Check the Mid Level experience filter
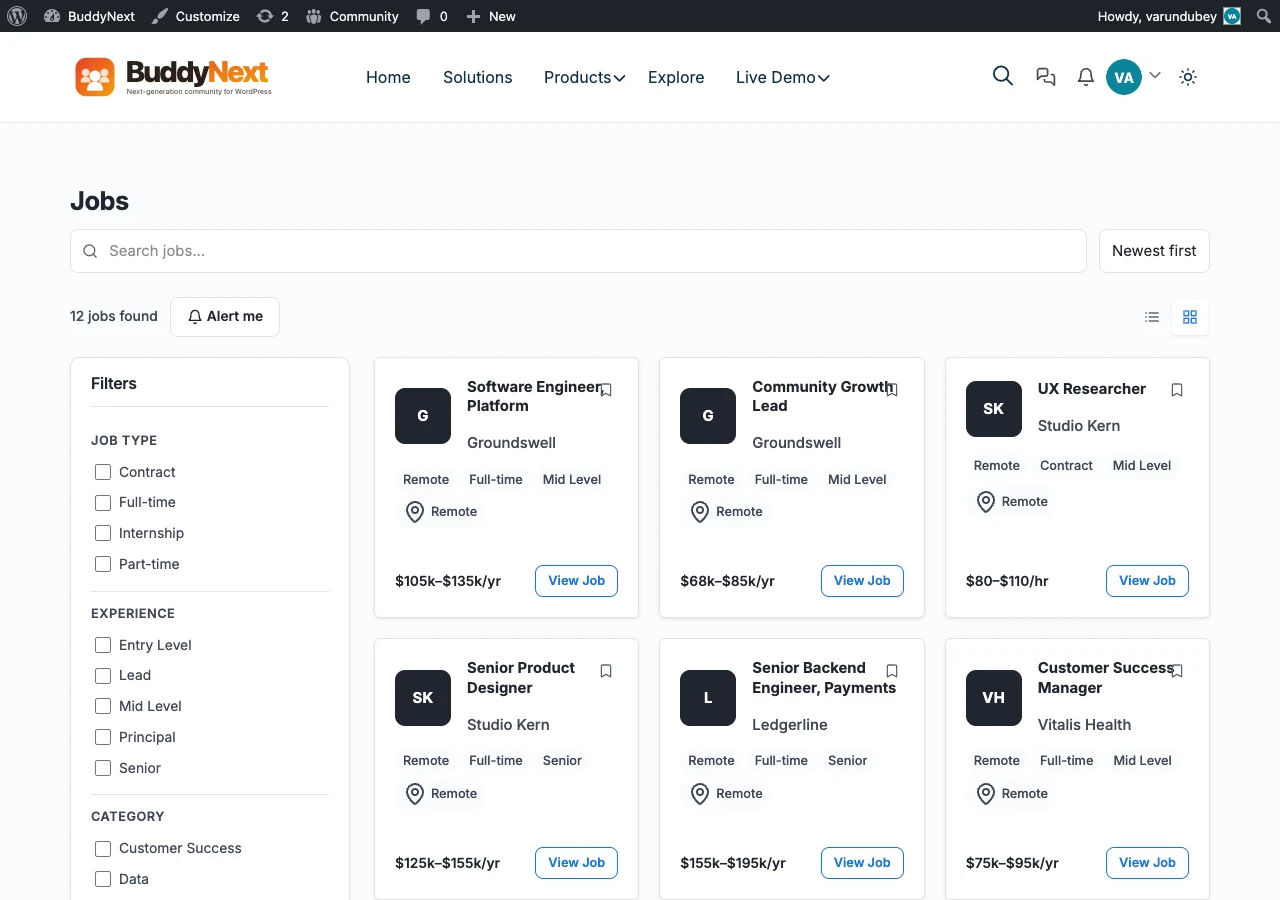Image resolution: width=1280 pixels, height=900 pixels. click(102, 706)
